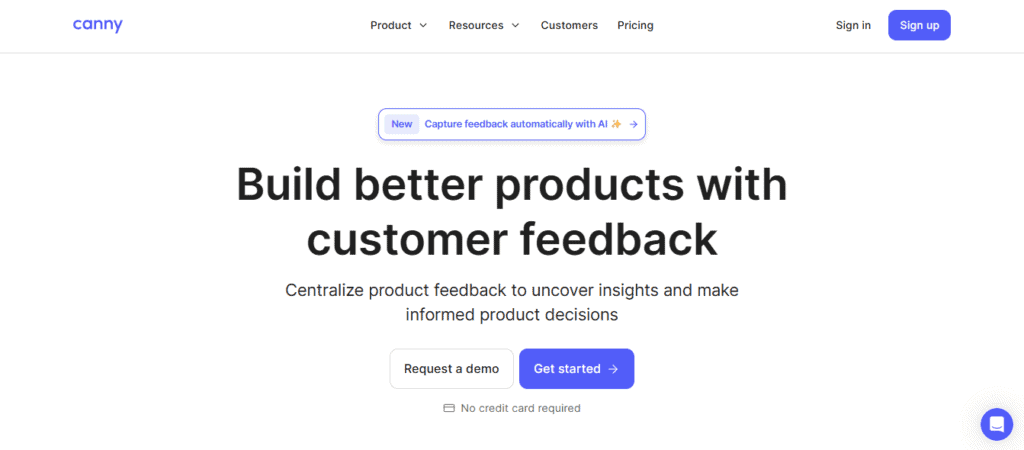The height and width of the screenshot is (450, 1024).
Task: Open the chat support widget icon
Action: 997,425
